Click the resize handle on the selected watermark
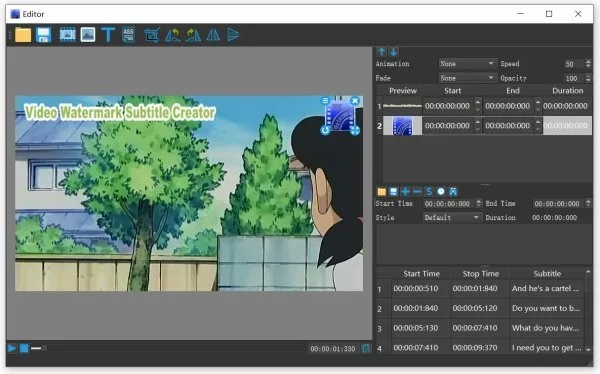 click(355, 131)
